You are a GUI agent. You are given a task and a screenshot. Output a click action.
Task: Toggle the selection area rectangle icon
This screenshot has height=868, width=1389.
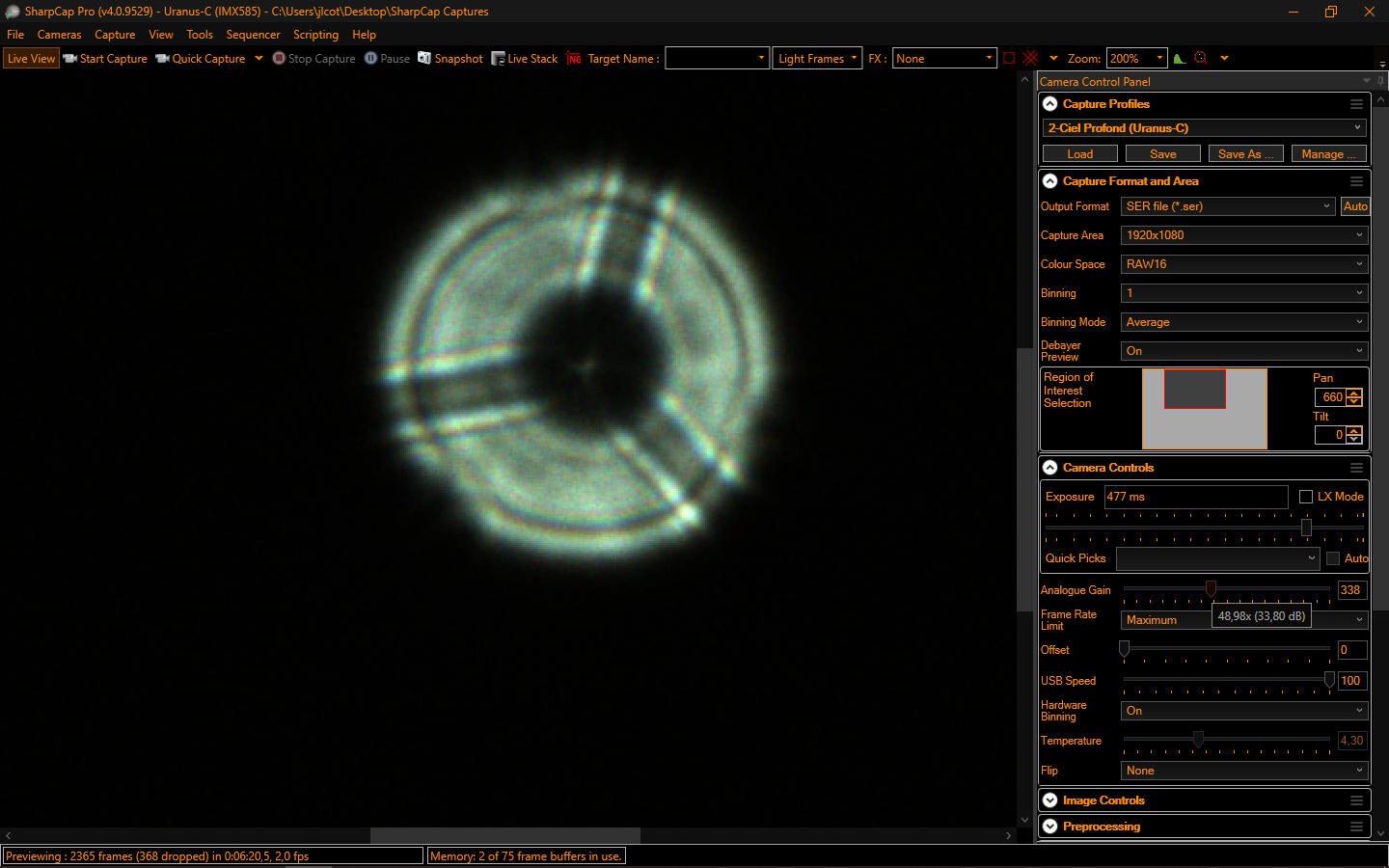click(1010, 58)
